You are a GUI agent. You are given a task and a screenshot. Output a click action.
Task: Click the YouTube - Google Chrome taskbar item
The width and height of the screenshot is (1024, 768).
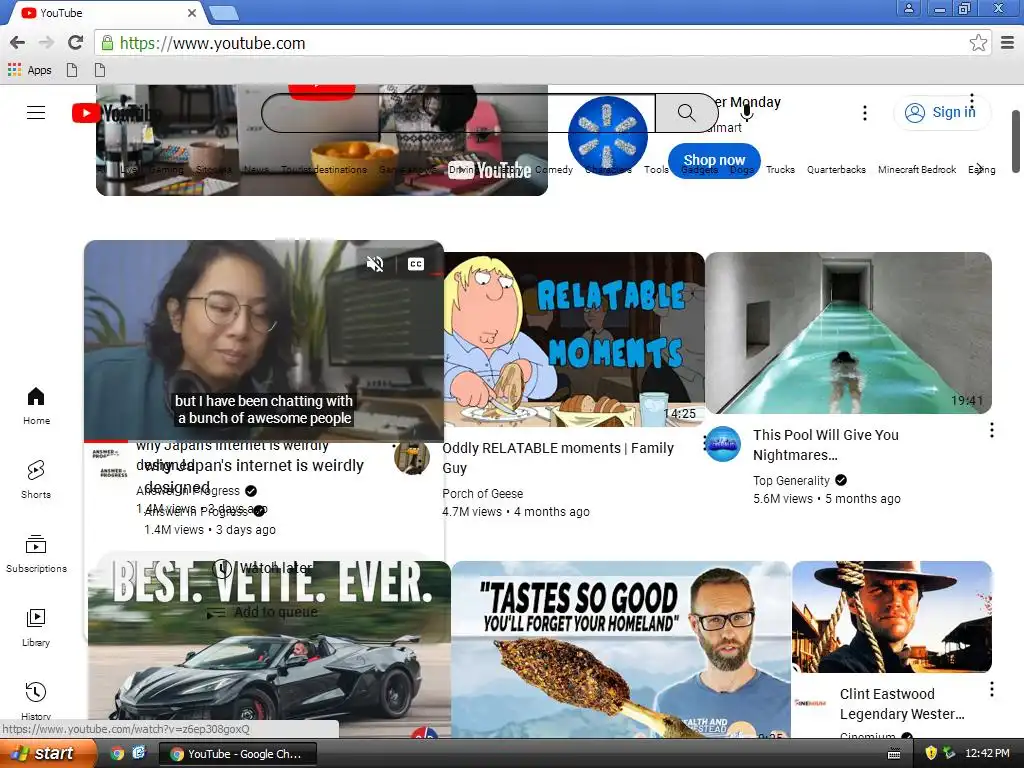tap(238, 754)
